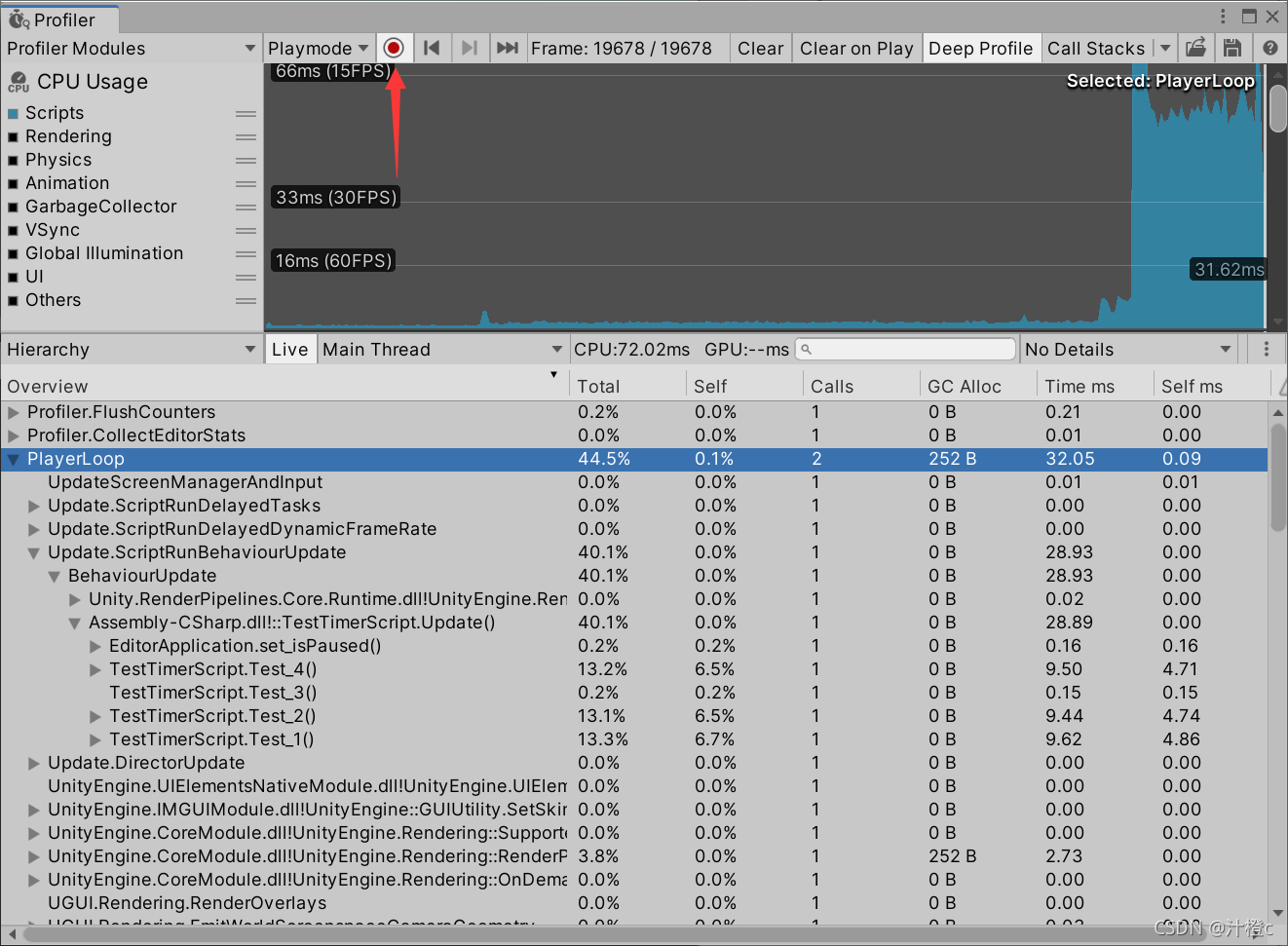Expand Profiler.CollectEditorStats row

[x=14, y=435]
